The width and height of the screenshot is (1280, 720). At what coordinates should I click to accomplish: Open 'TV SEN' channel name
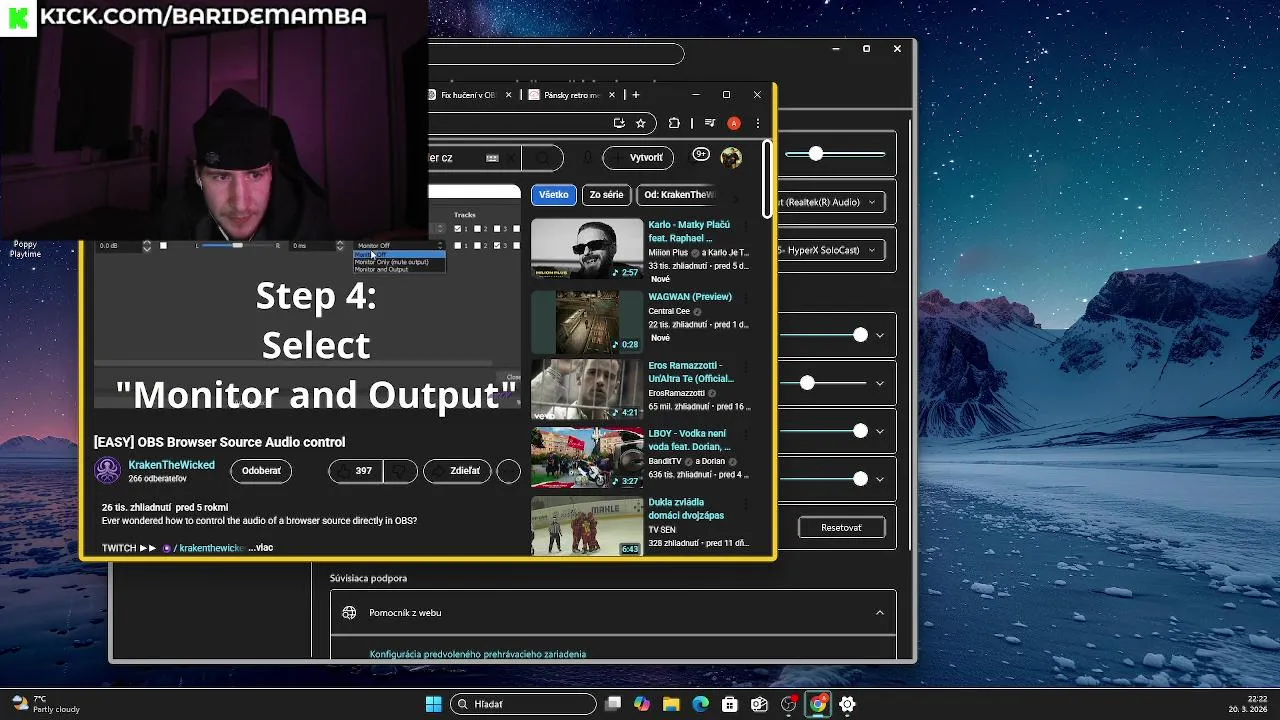coord(662,530)
